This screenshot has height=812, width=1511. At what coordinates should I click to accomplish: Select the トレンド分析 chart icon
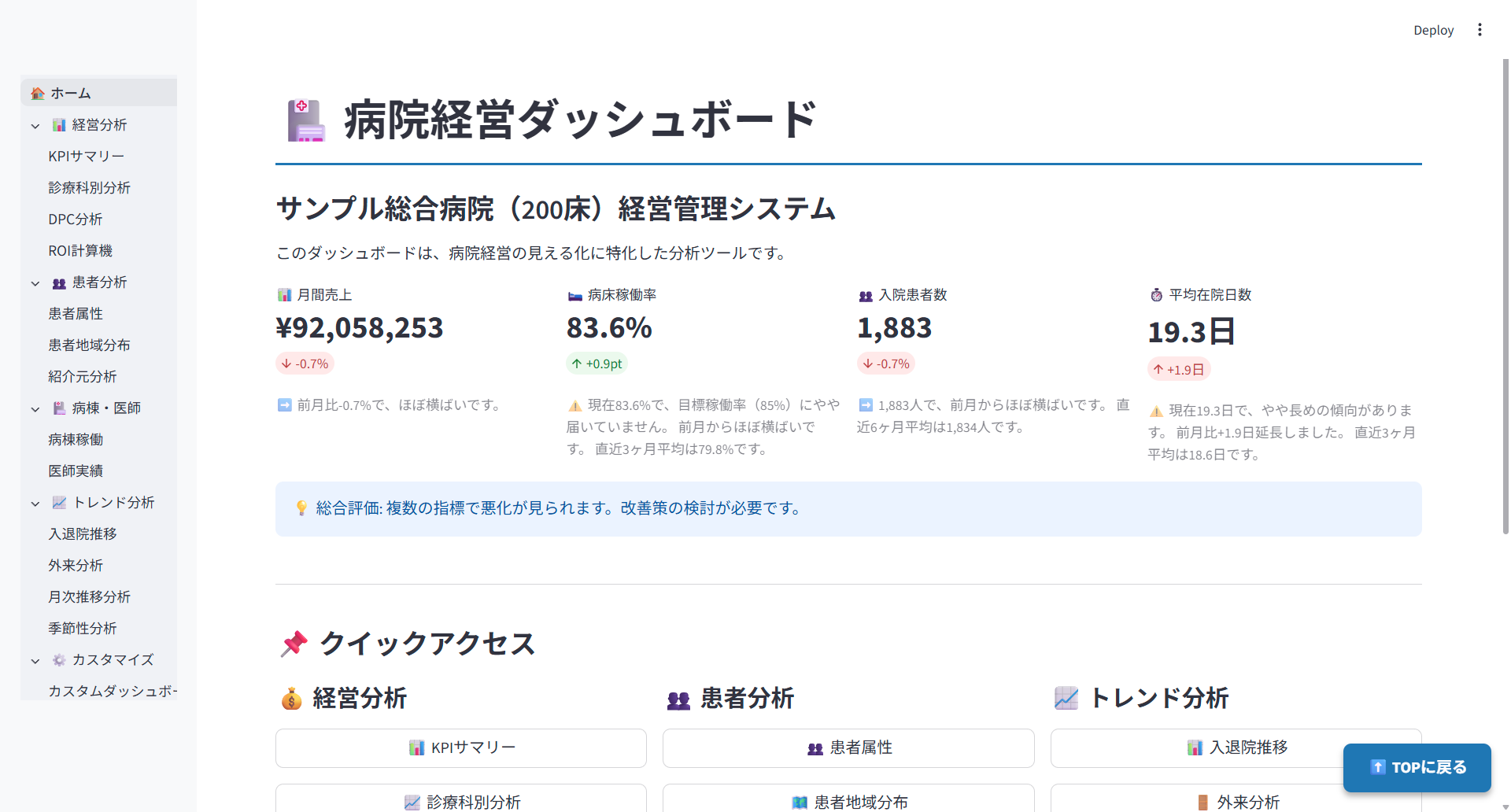(x=58, y=502)
